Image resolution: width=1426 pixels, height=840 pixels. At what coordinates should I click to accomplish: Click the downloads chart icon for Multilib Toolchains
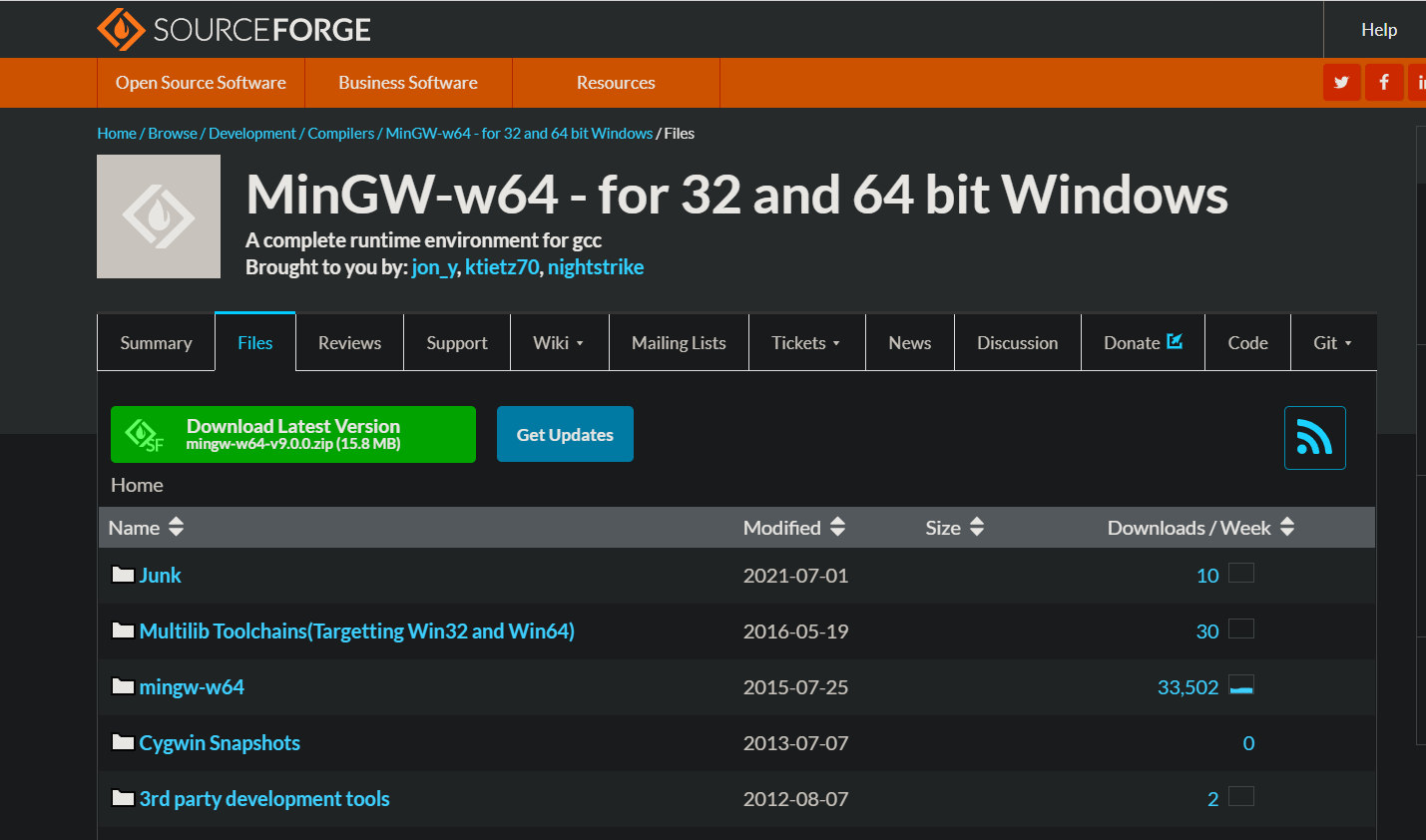click(1241, 629)
